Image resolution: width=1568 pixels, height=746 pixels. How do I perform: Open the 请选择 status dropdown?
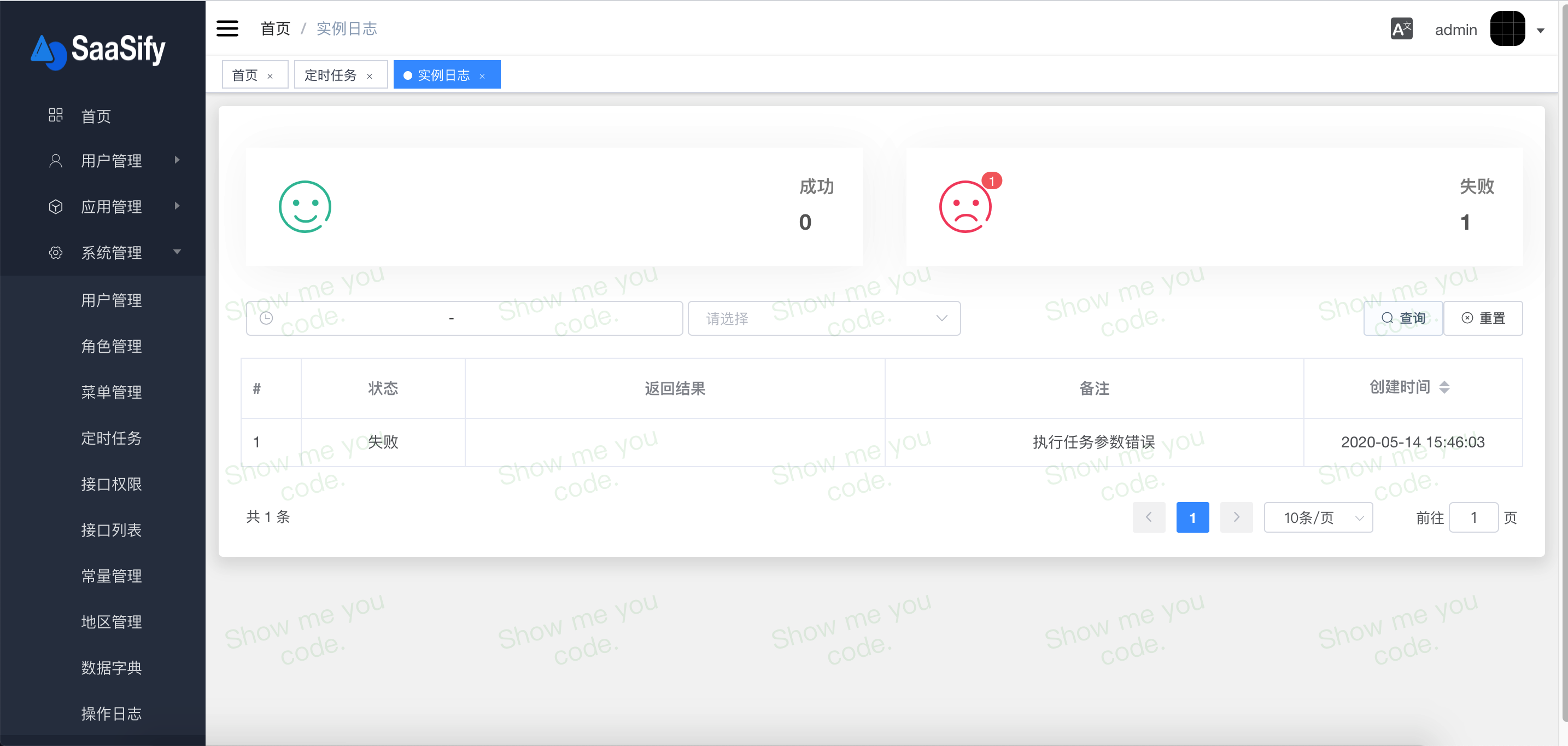(x=823, y=318)
